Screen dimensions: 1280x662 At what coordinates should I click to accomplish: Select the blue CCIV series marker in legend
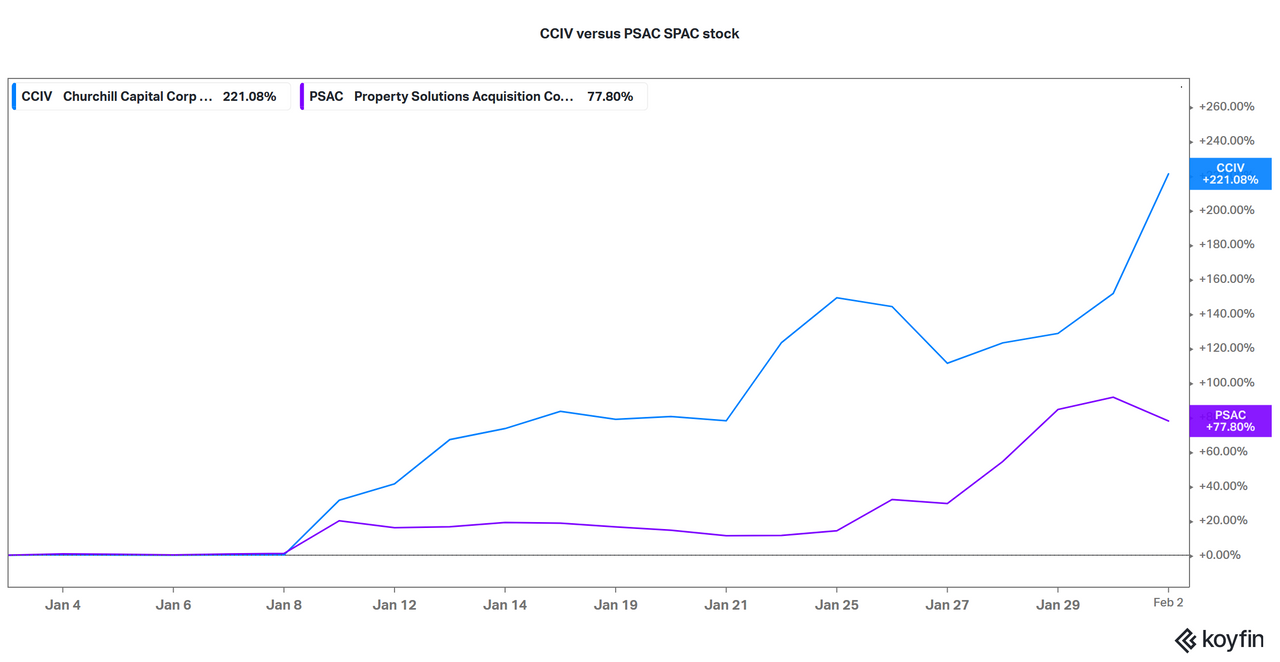point(13,95)
